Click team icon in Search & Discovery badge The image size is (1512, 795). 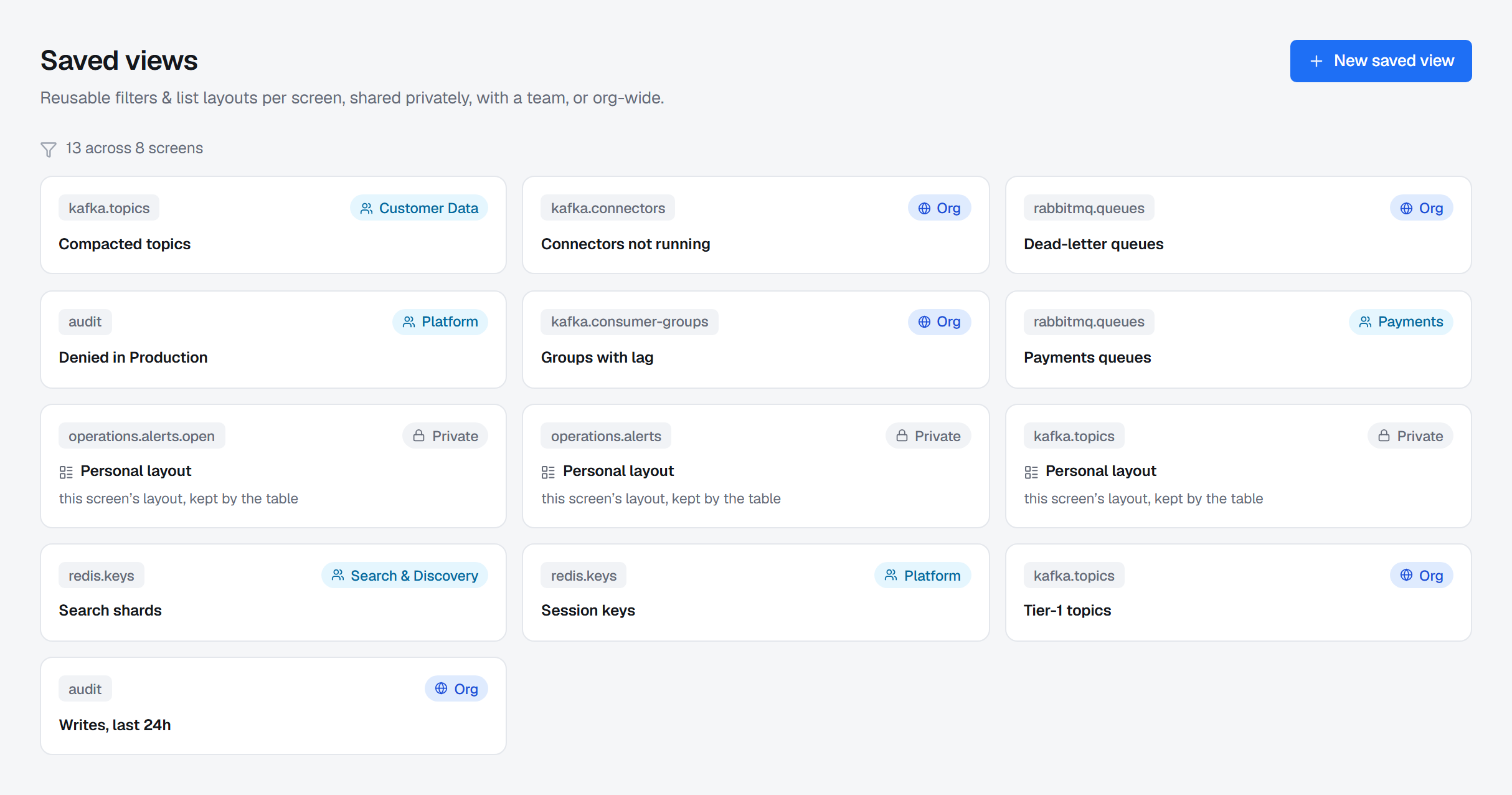click(338, 575)
